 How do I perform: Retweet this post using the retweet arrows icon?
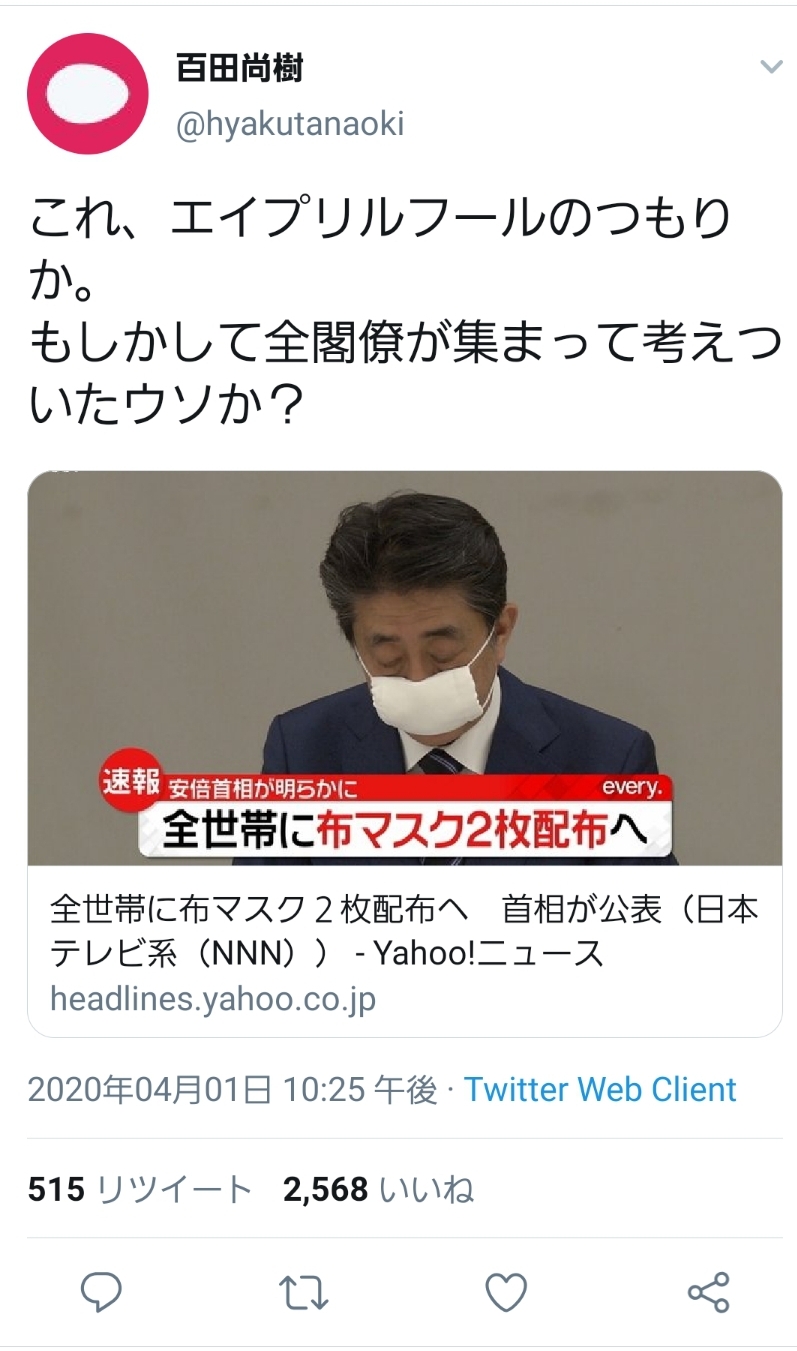point(303,1292)
